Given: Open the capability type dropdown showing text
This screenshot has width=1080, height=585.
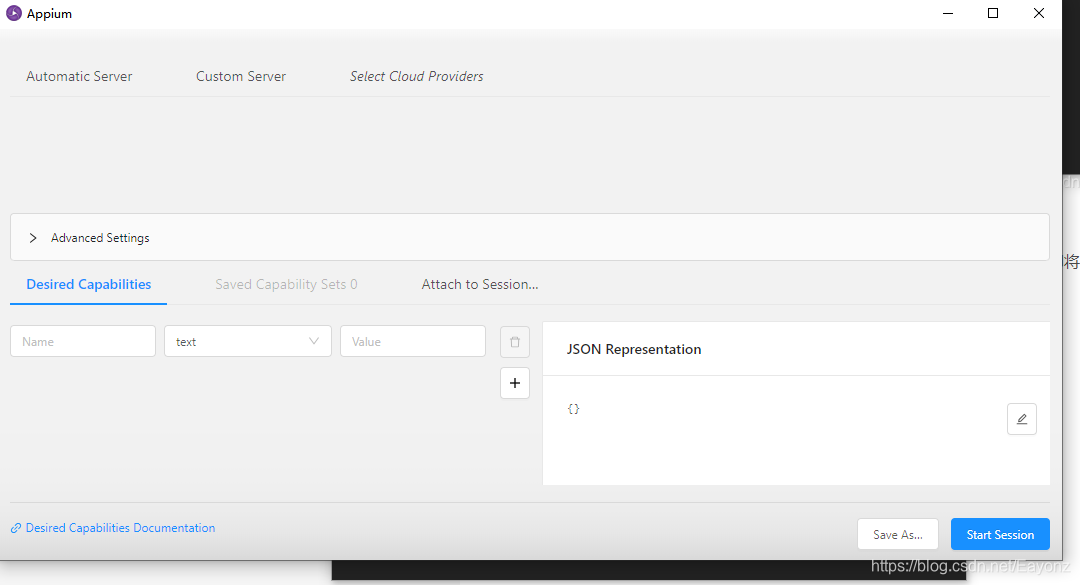Looking at the screenshot, I should 248,341.
